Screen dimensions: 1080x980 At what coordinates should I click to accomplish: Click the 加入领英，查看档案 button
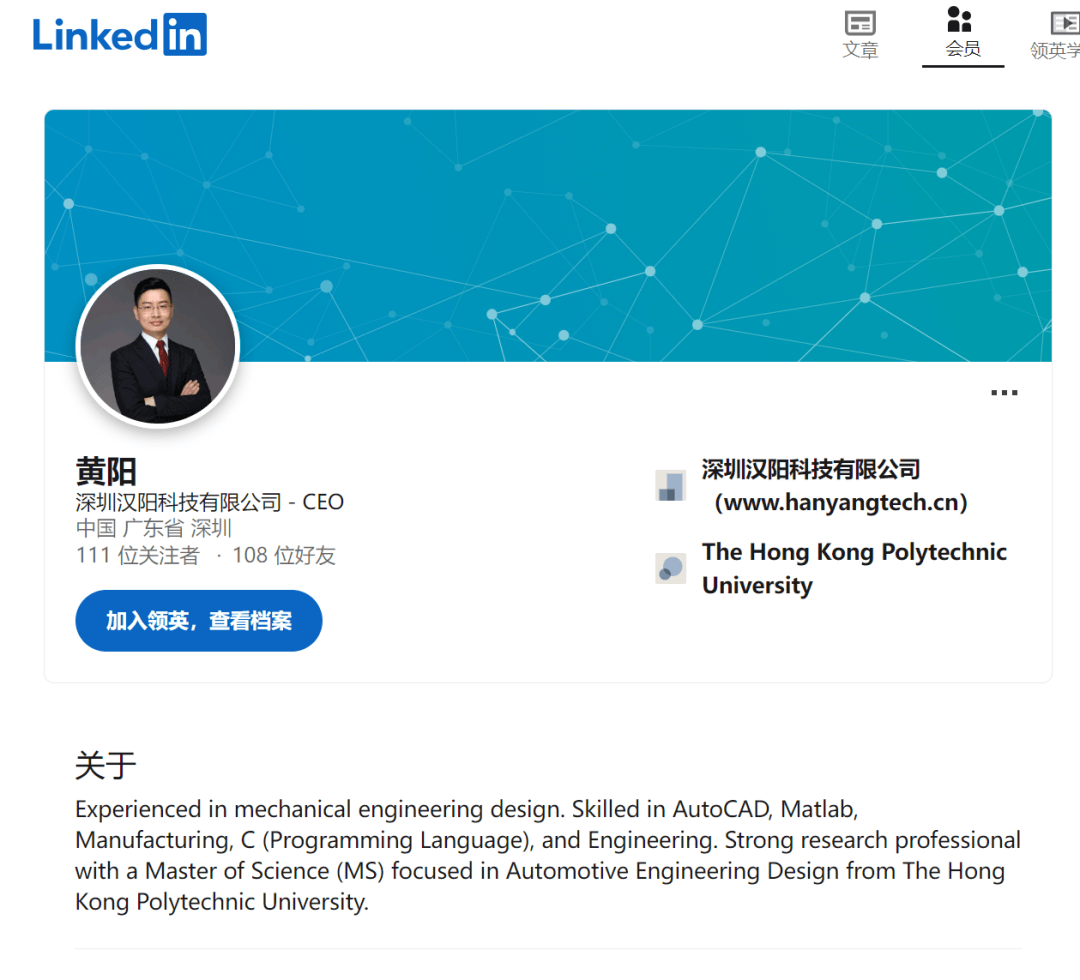[198, 621]
